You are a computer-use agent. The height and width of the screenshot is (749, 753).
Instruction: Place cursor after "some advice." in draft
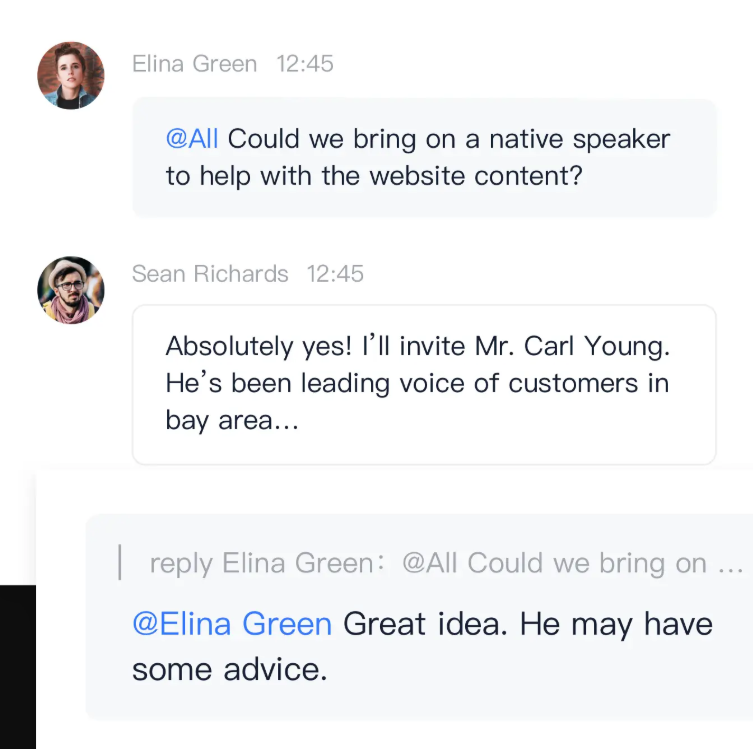pos(329,670)
